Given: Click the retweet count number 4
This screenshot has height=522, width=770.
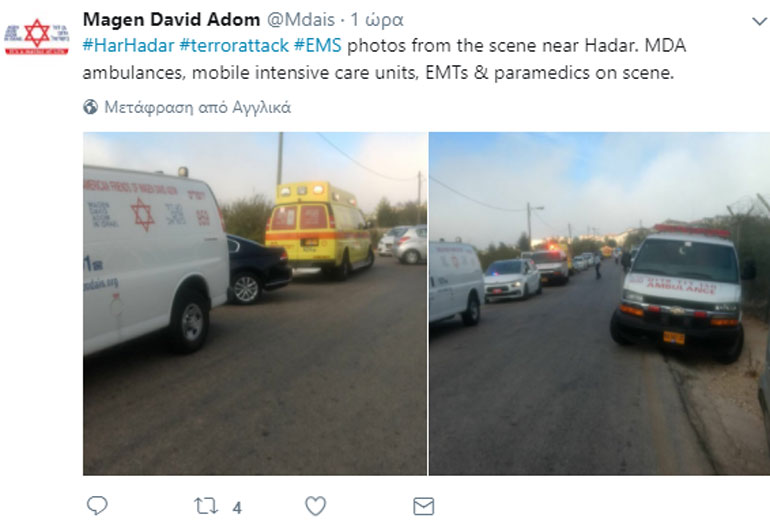Looking at the screenshot, I should [237, 507].
